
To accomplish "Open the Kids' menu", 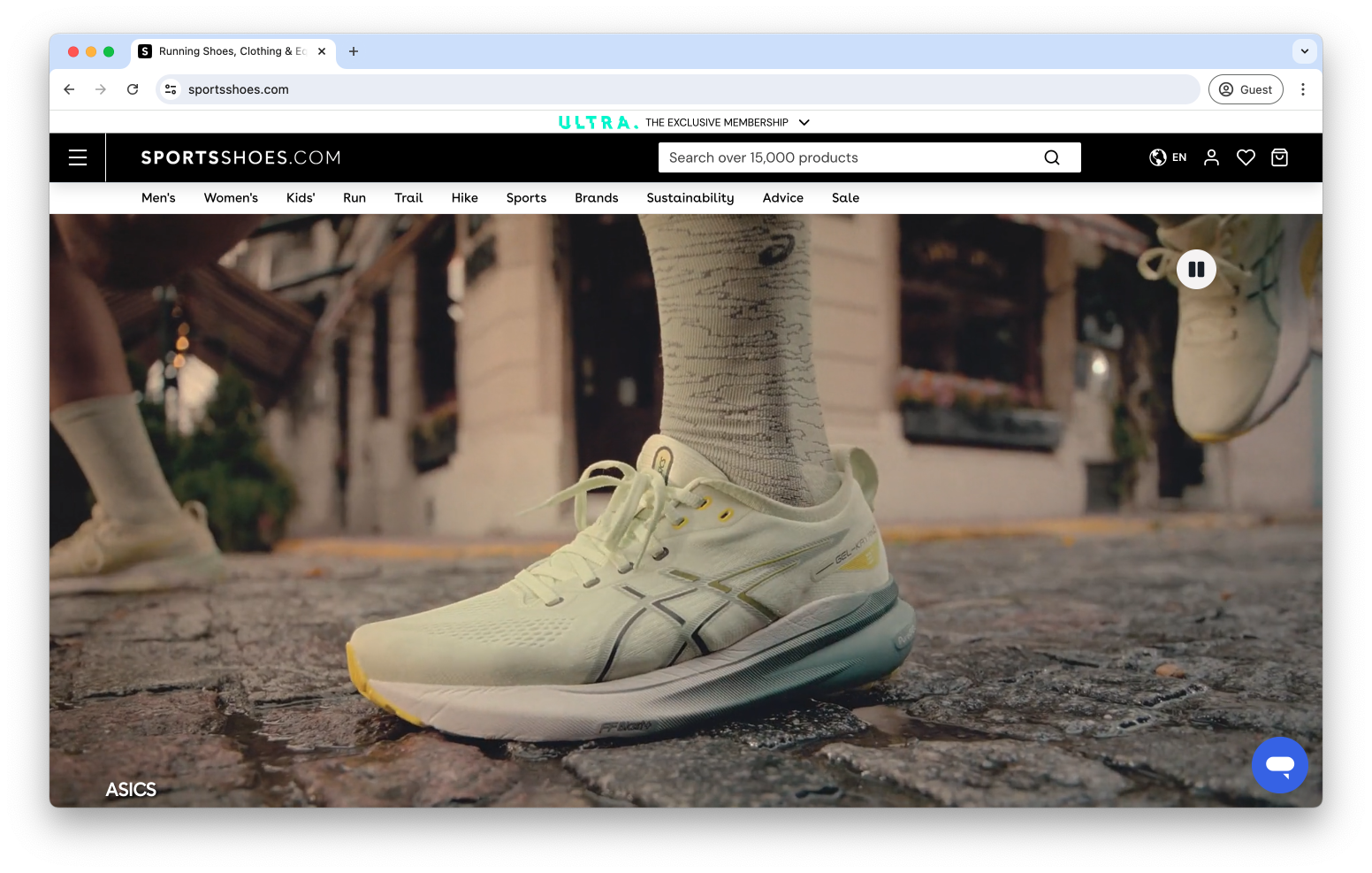I will (x=301, y=198).
